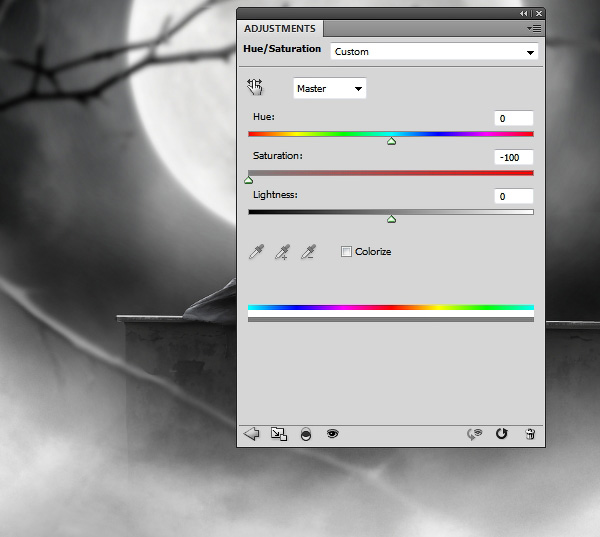Image resolution: width=600 pixels, height=537 pixels.
Task: Click the Saturation label
Action: click(x=277, y=156)
